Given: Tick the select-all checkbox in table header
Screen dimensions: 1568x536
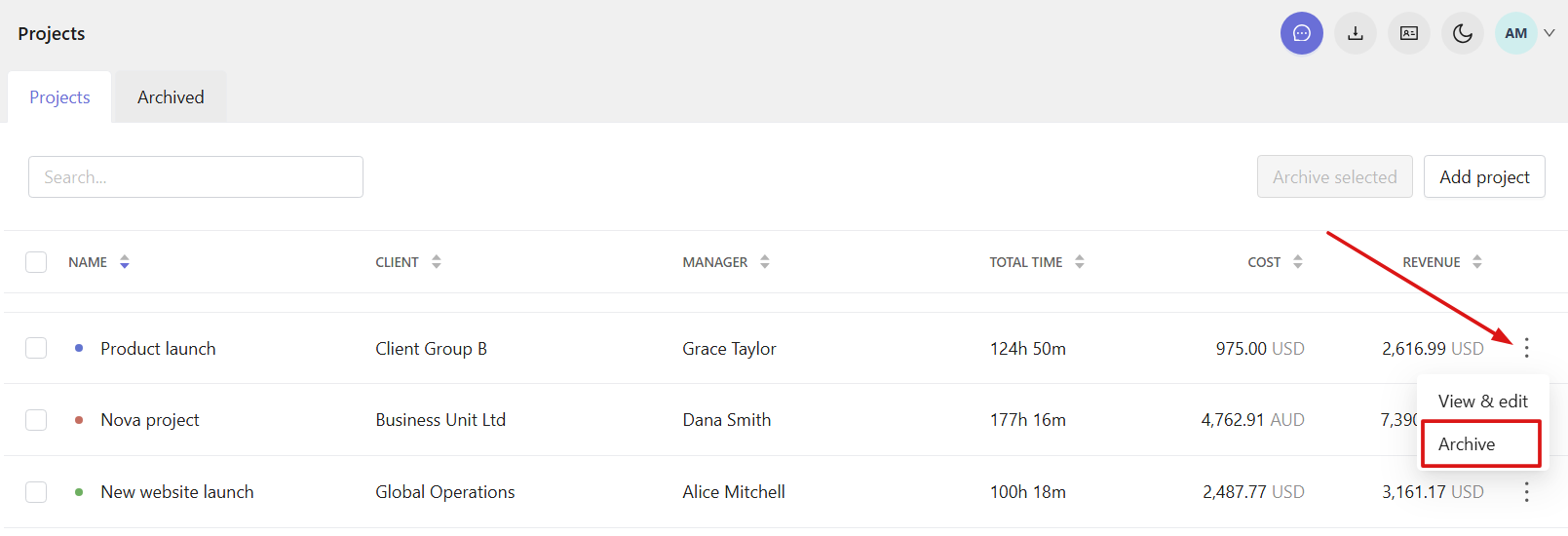Looking at the screenshot, I should (36, 262).
